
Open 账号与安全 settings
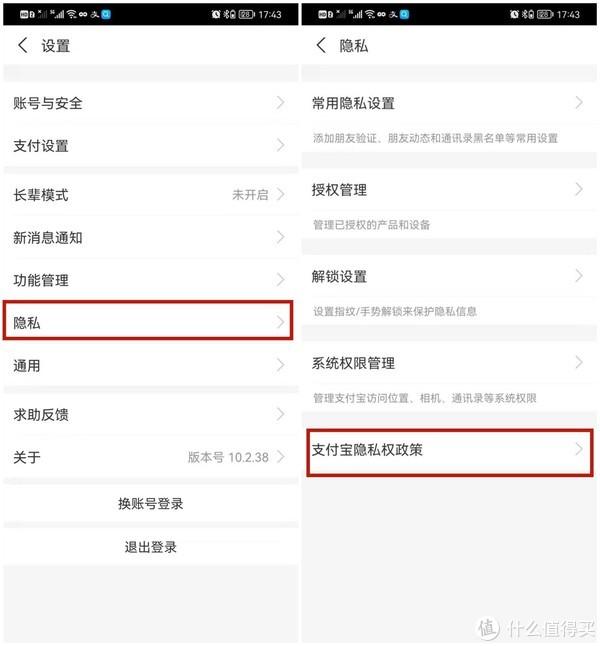(x=150, y=103)
